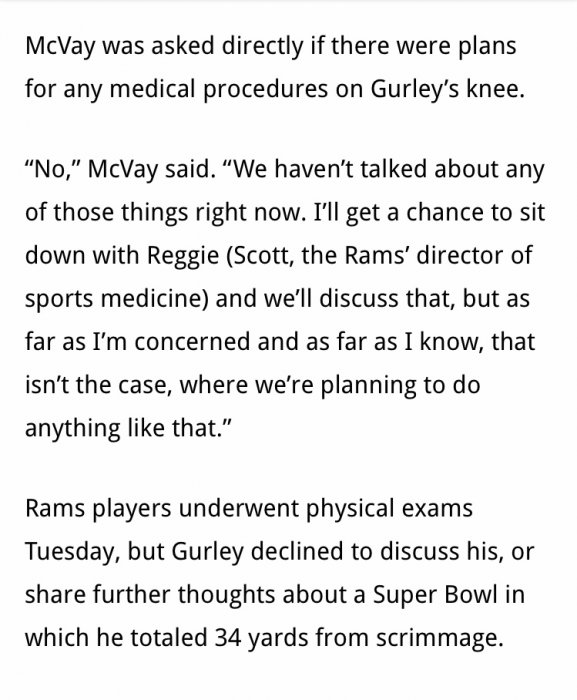Click the words "sports medicine)"

pos(117,299)
